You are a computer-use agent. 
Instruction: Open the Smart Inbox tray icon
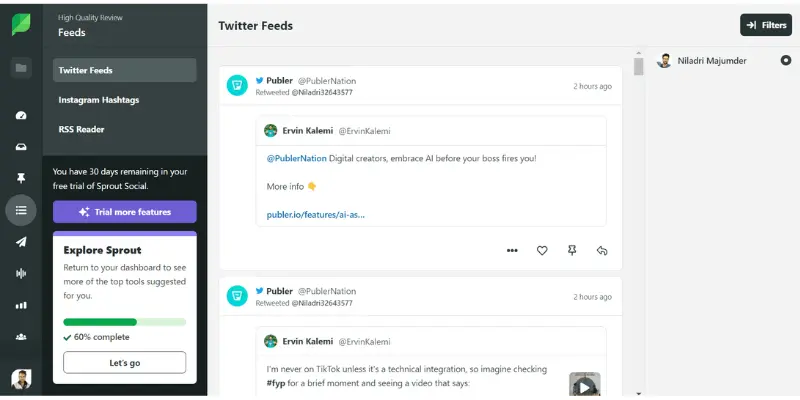[x=21, y=147]
